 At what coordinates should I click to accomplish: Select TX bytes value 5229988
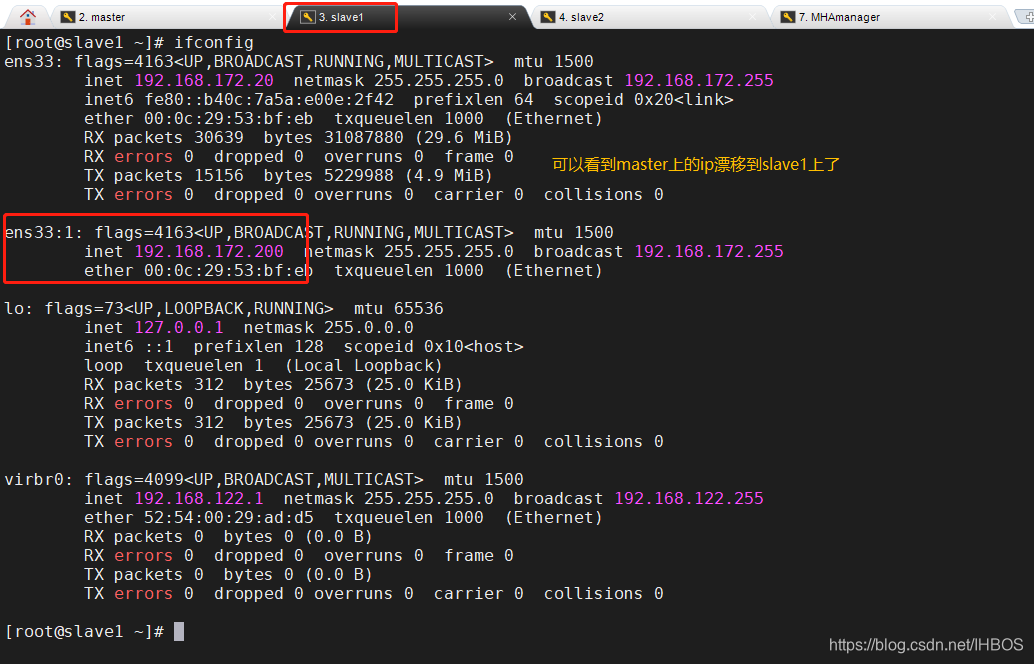[359, 175]
